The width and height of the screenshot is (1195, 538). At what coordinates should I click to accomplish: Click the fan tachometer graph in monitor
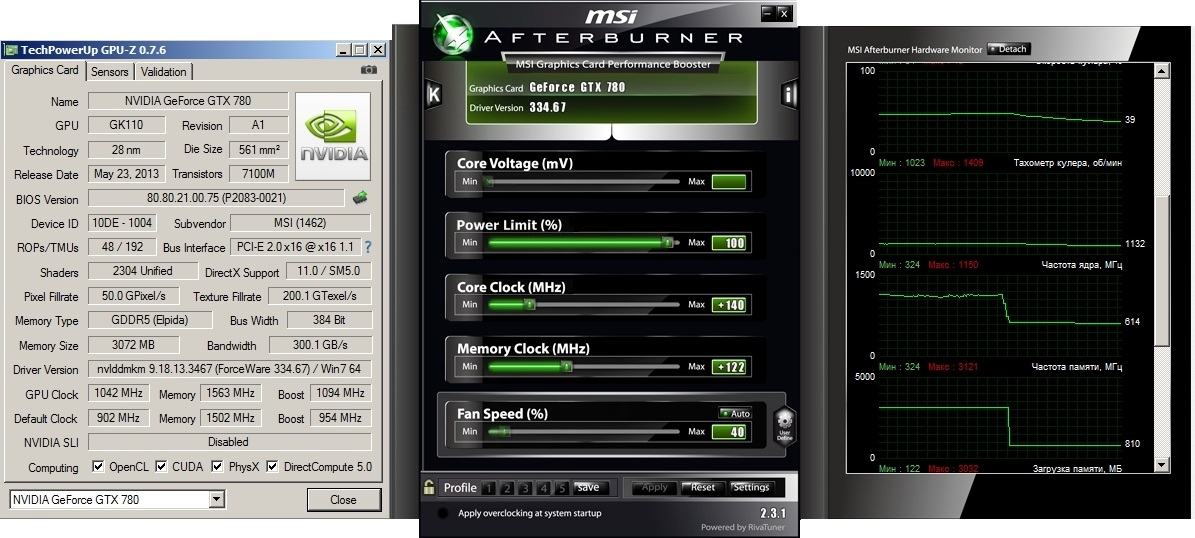(x=999, y=213)
